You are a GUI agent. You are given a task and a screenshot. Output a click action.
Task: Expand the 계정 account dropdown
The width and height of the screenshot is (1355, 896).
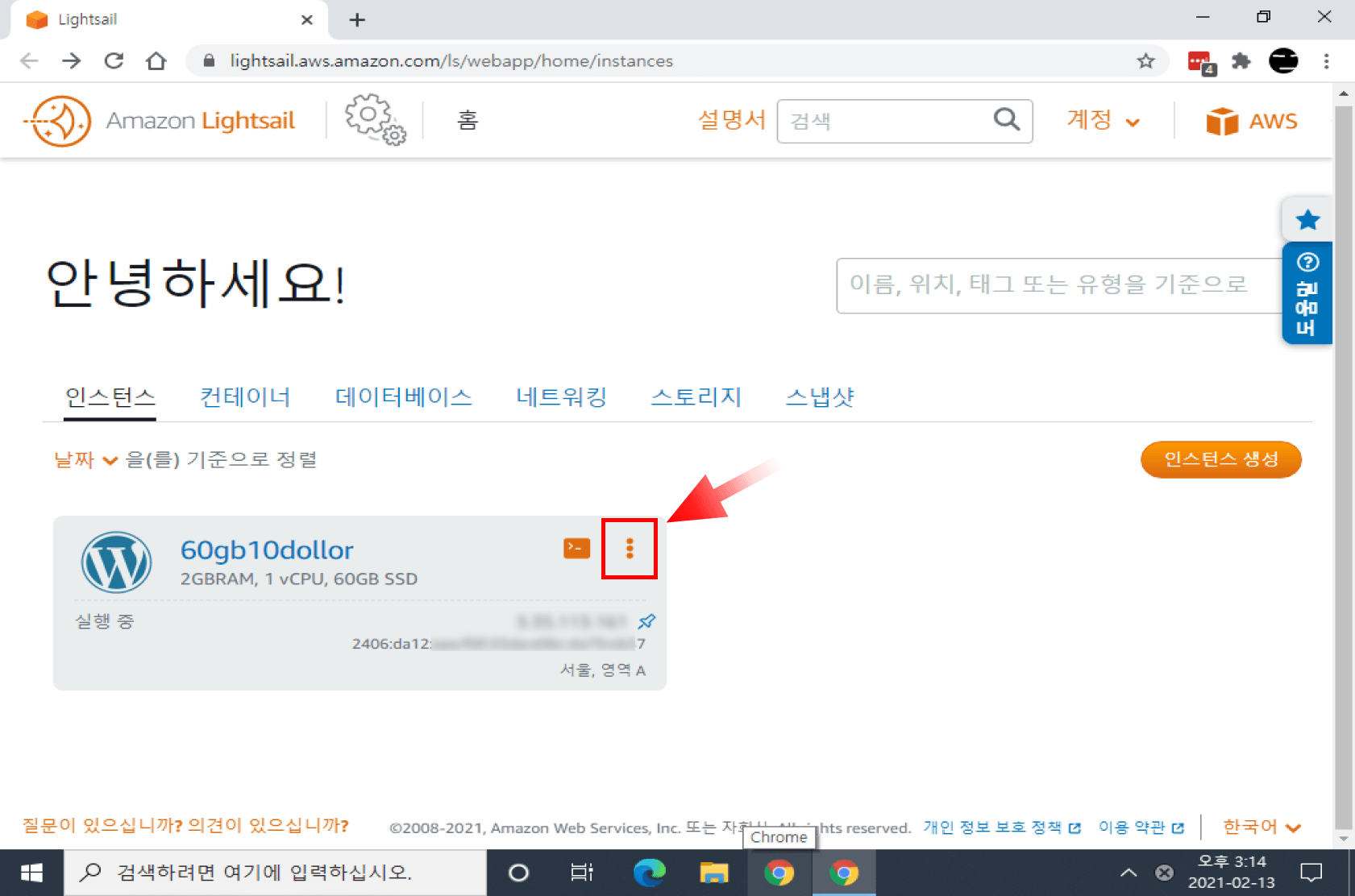pyautogui.click(x=1103, y=121)
